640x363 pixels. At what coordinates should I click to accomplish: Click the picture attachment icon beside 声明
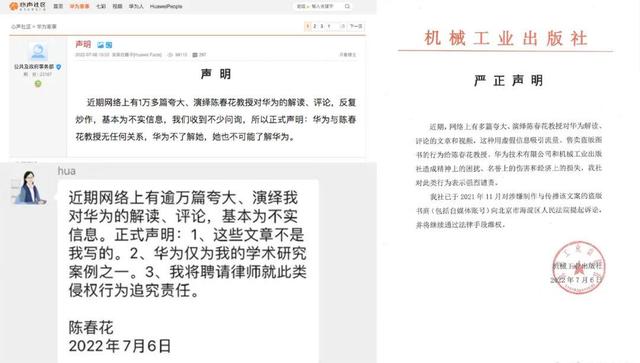coord(100,45)
